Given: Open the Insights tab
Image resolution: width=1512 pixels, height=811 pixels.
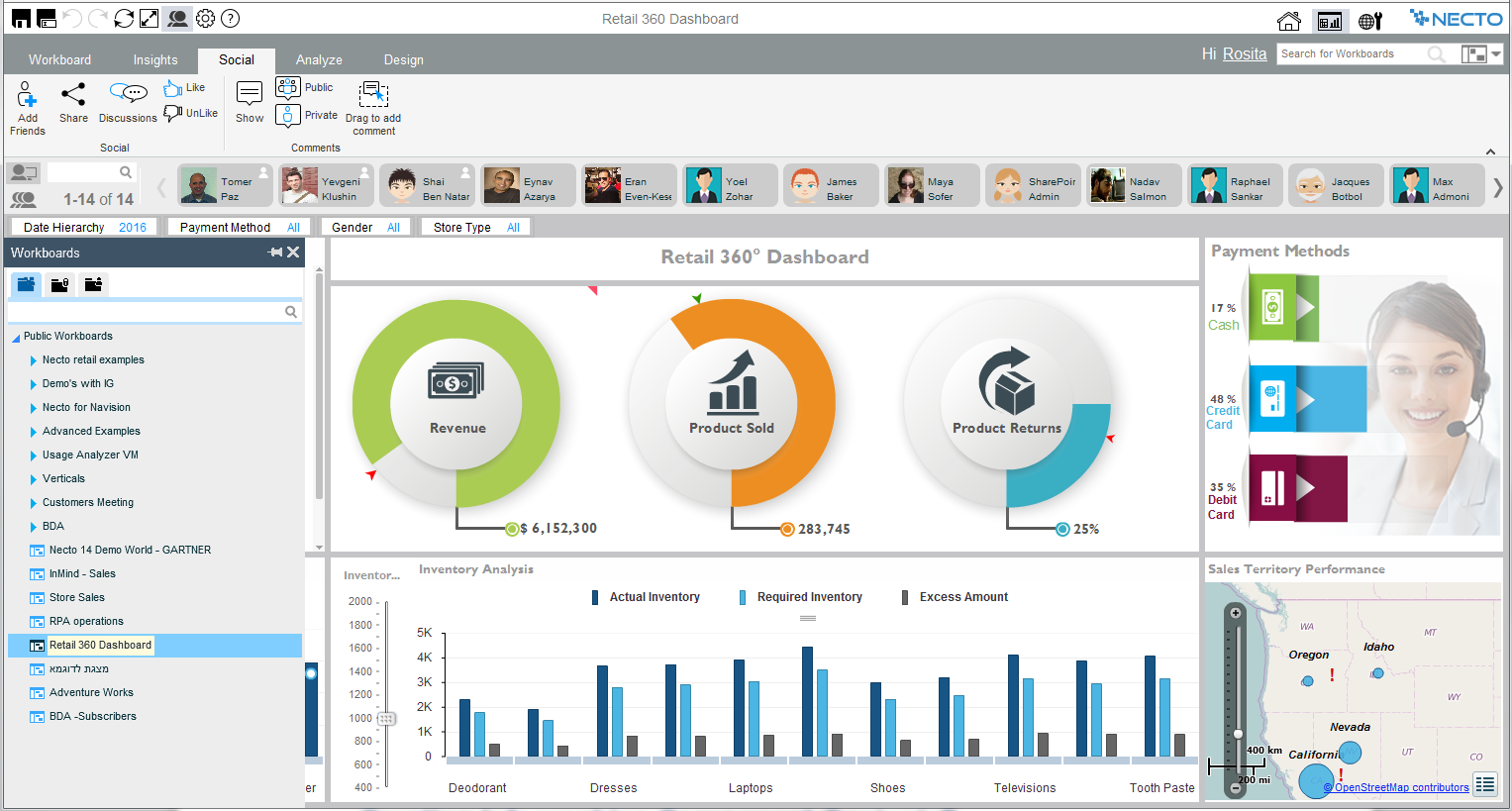Looking at the screenshot, I should coord(155,60).
